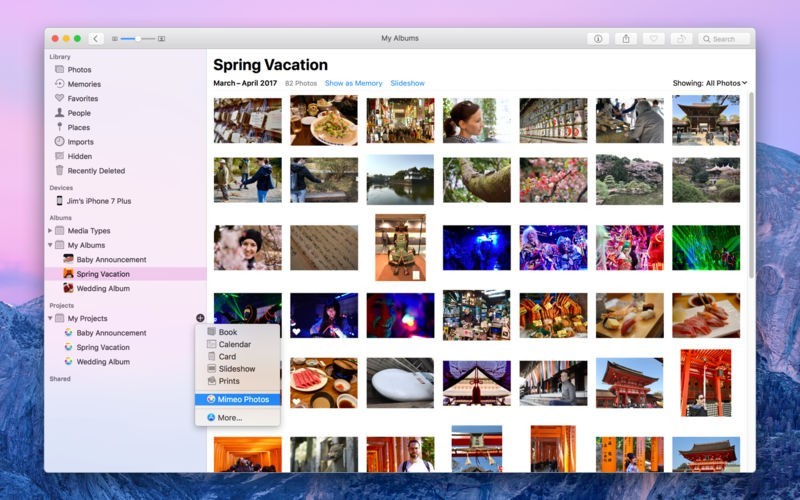This screenshot has height=500, width=800.
Task: Collapse the My Projects disclosure triangle
Action: (51, 319)
